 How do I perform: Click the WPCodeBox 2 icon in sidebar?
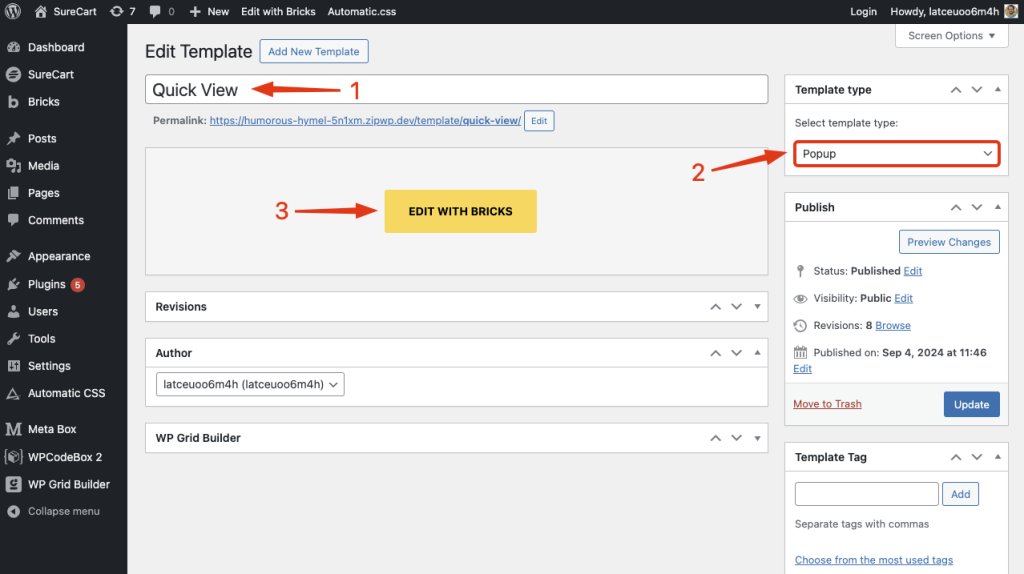14,456
